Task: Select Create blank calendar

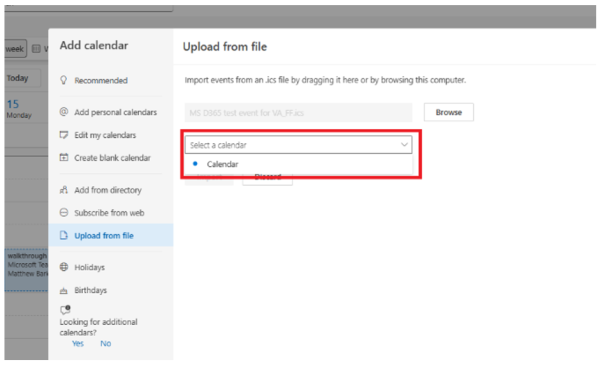Action: (x=111, y=158)
